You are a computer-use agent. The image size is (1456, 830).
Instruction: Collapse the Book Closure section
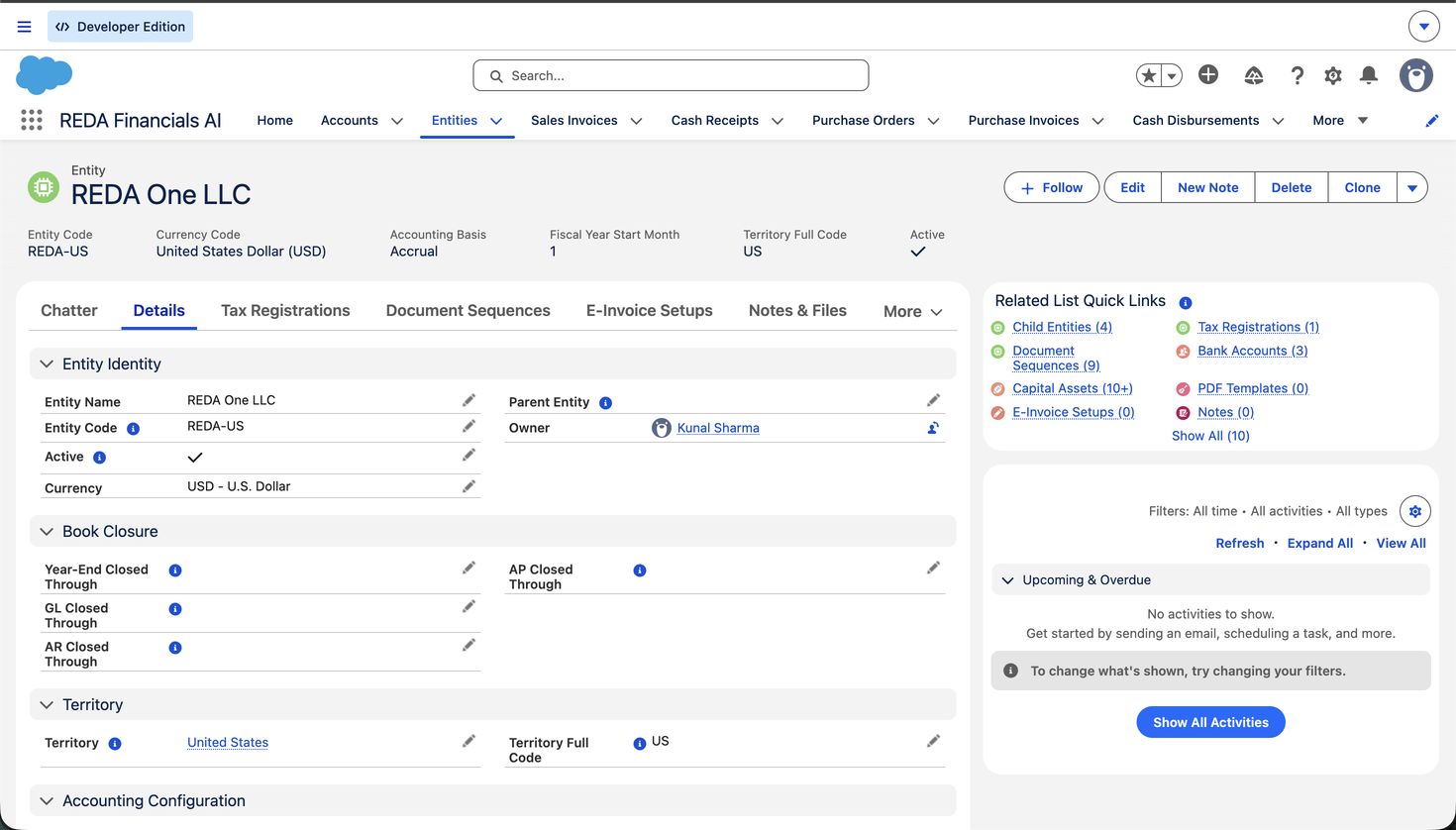click(47, 532)
